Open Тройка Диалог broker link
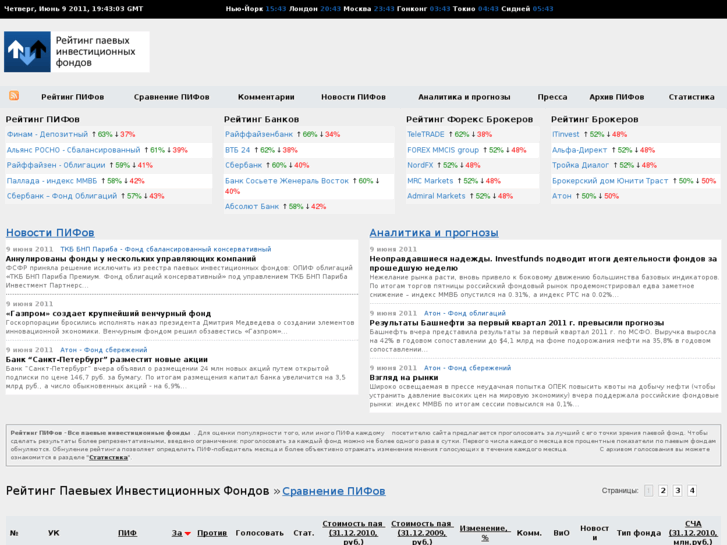The image size is (727, 545). (x=580, y=165)
